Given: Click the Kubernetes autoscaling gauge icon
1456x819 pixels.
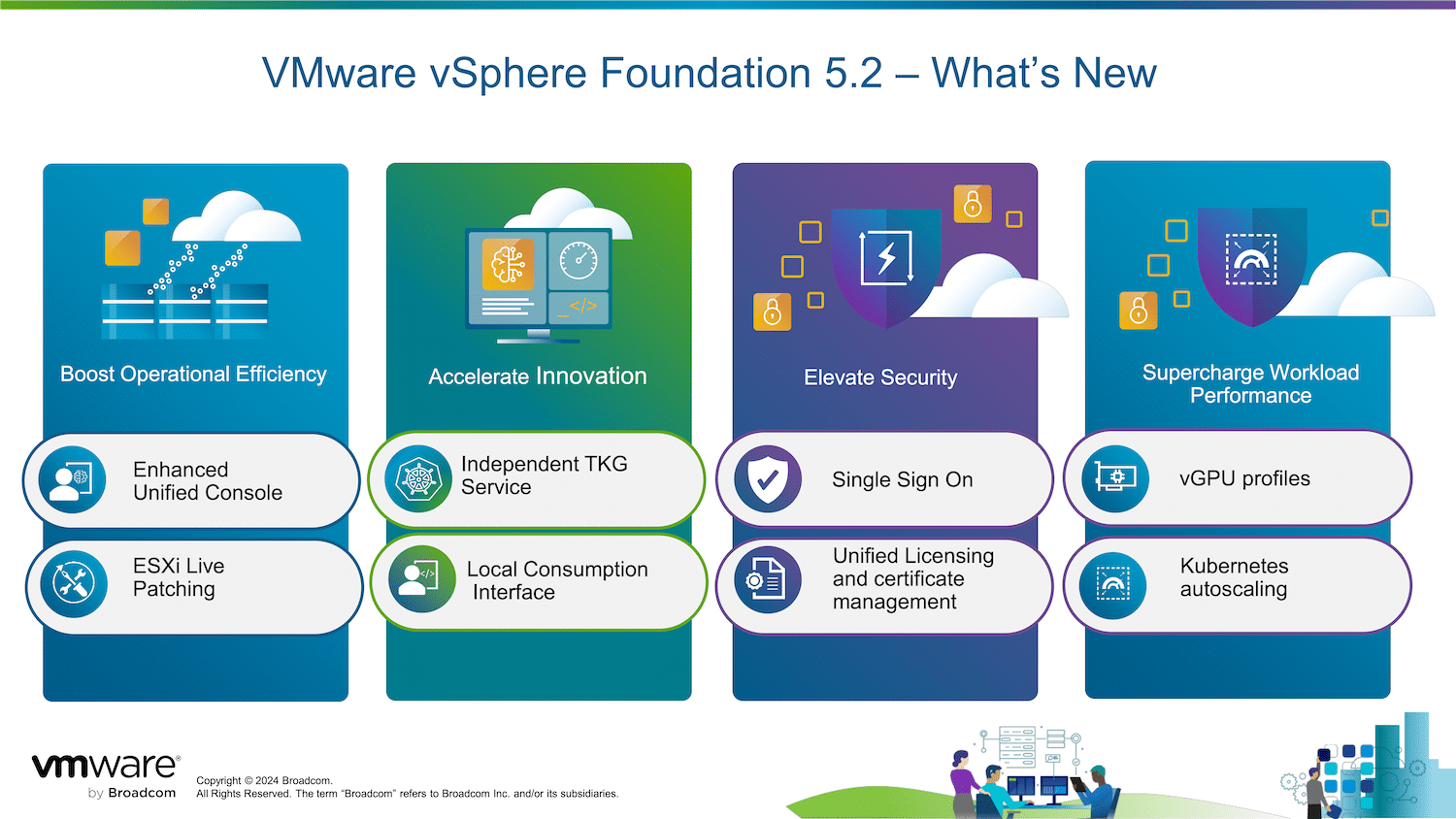Looking at the screenshot, I should pos(1113,585).
